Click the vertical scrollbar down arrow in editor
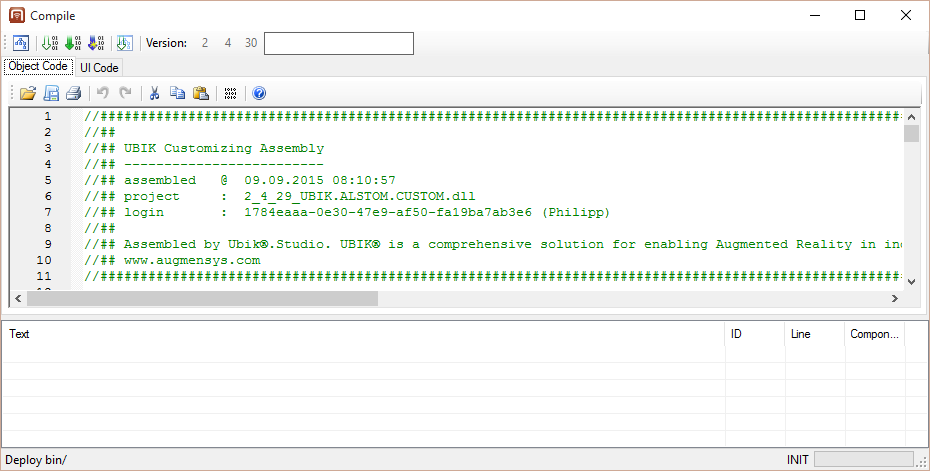 click(x=911, y=283)
